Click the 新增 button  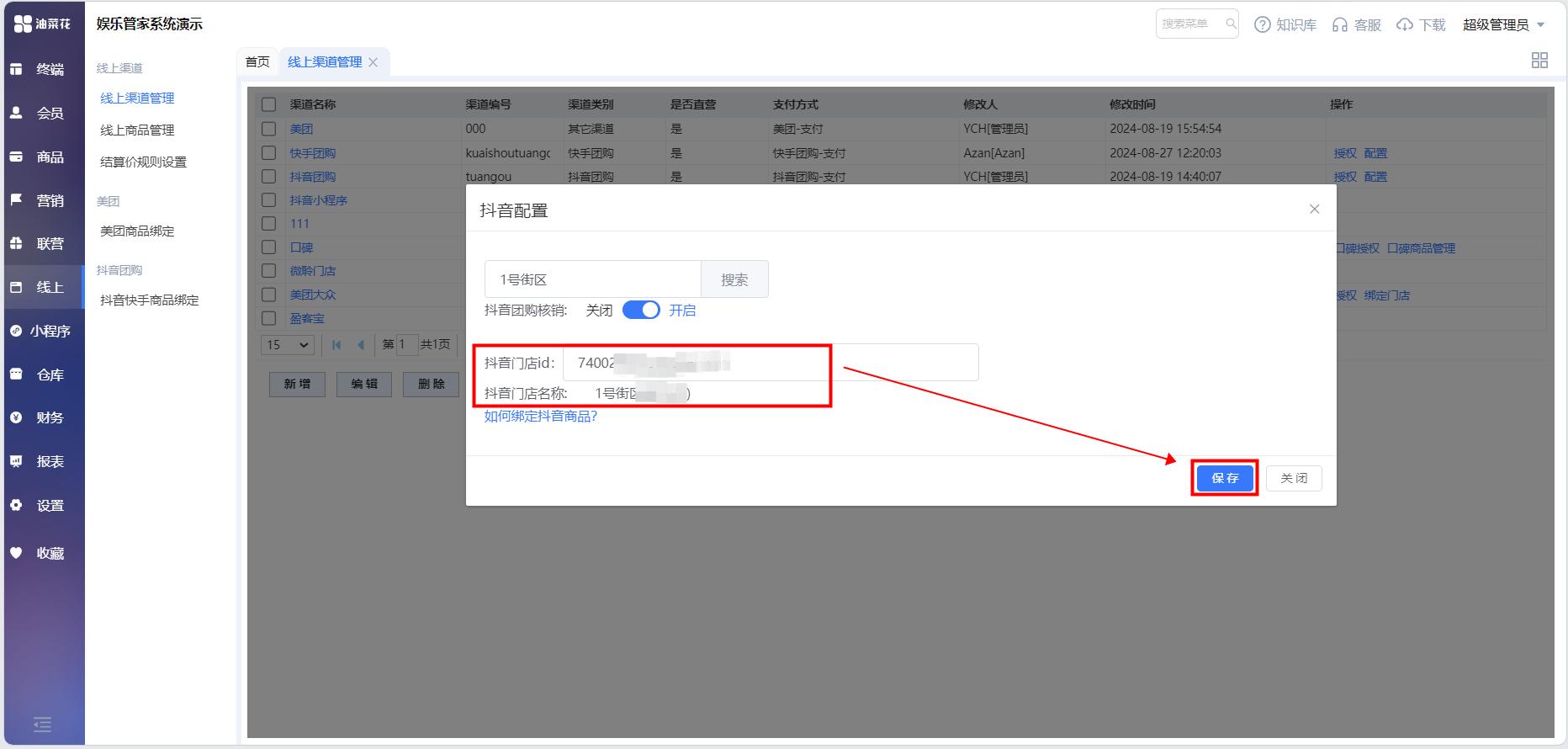[297, 384]
